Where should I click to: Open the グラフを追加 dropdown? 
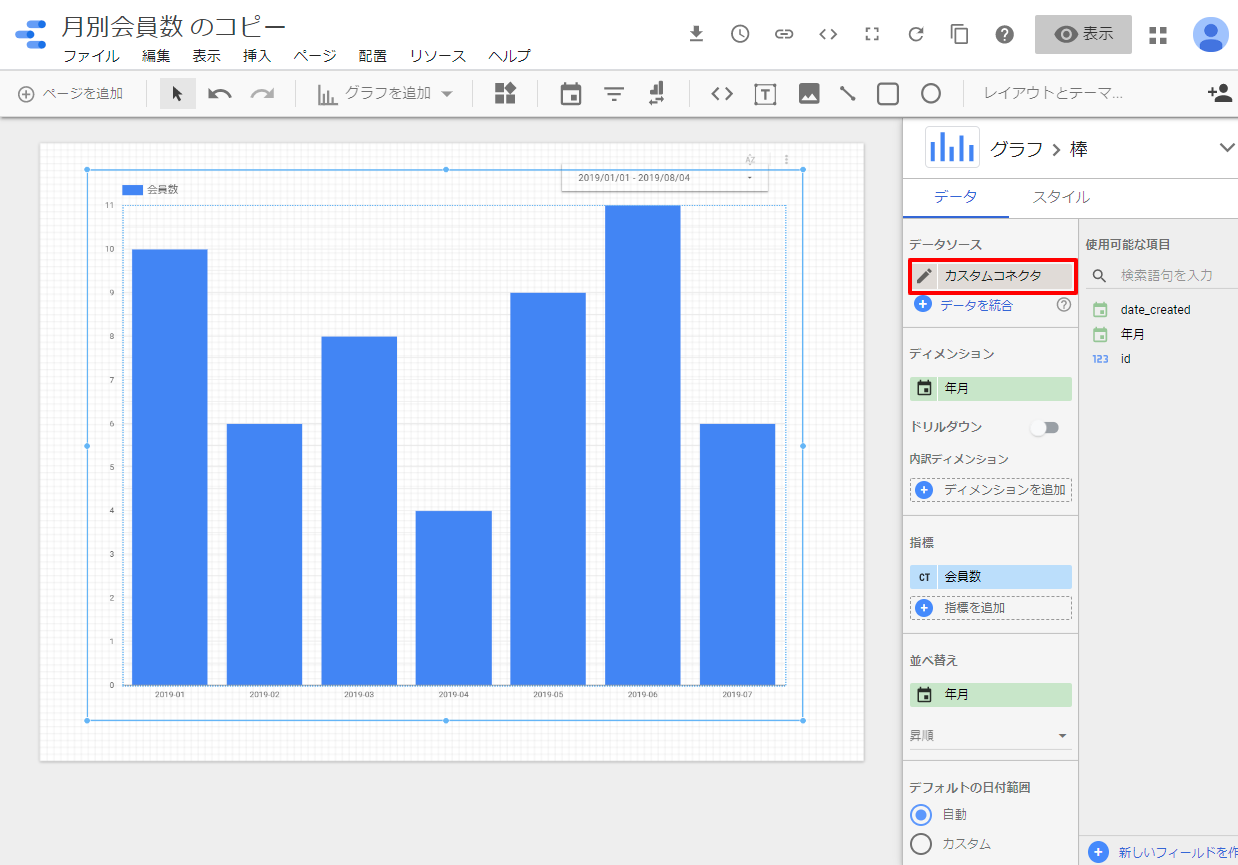(385, 94)
